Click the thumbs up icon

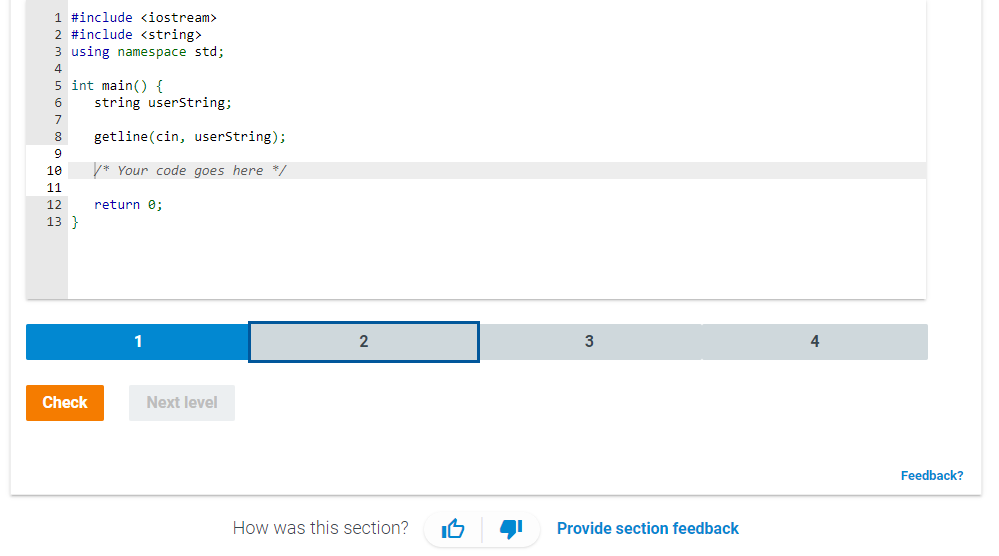coord(453,528)
